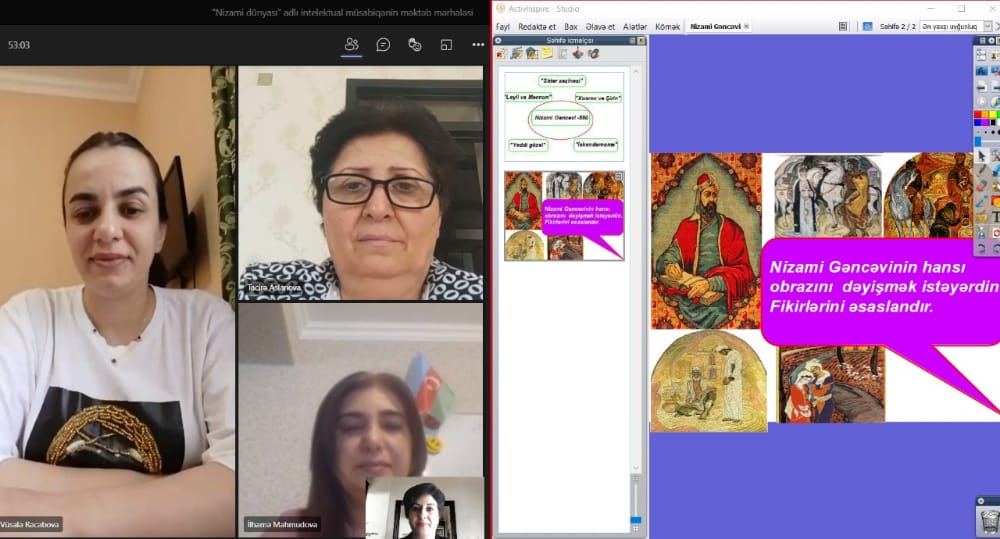
Task: Open the Alətlər menu
Action: 635,27
